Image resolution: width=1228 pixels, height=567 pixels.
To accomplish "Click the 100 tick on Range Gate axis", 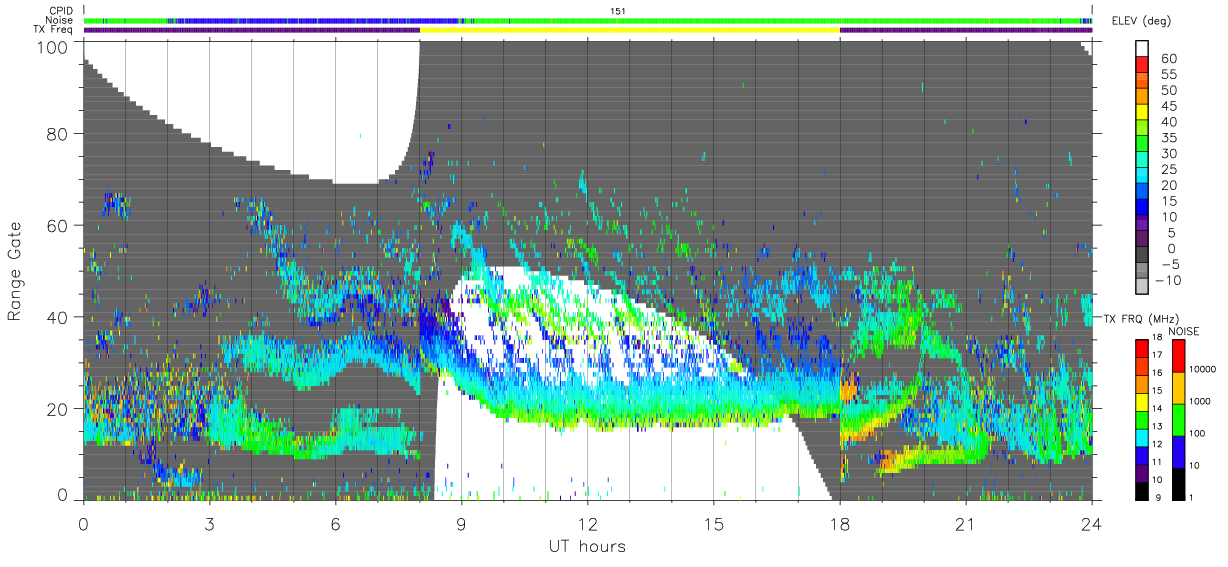I will click(x=54, y=46).
